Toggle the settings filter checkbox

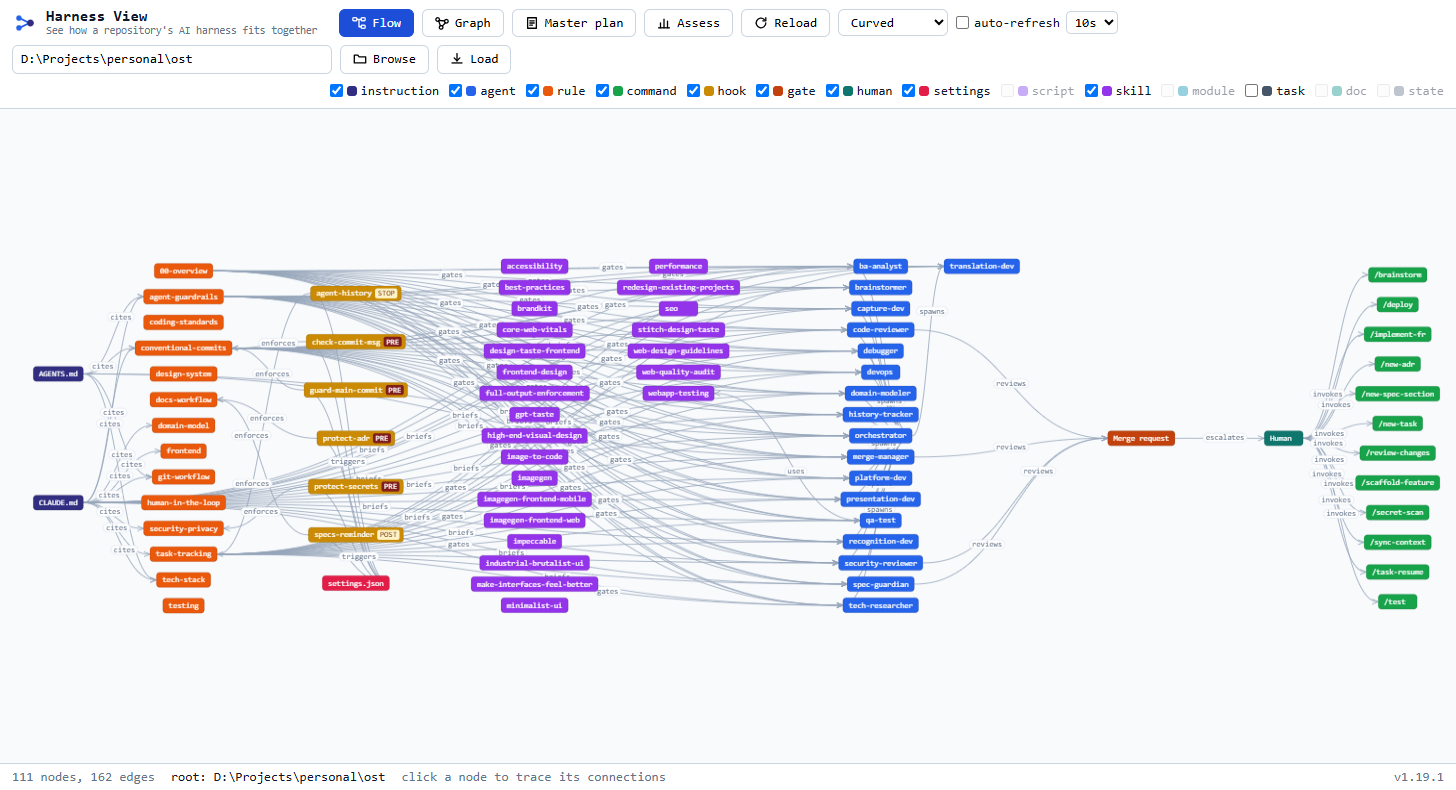point(909,91)
